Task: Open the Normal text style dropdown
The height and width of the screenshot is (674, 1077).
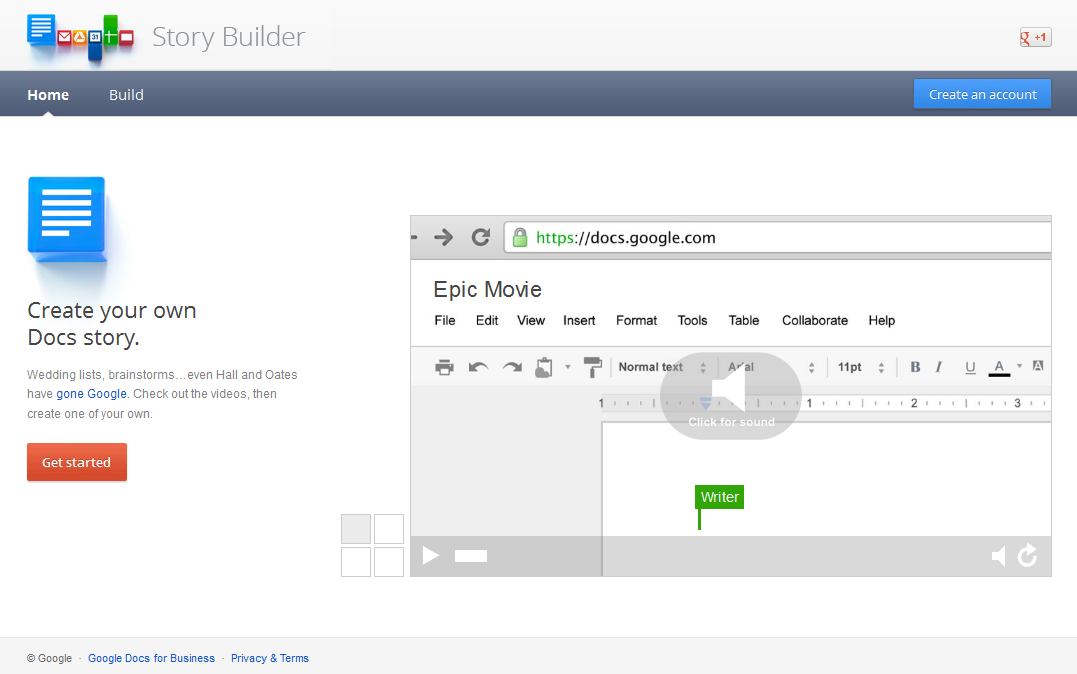Action: click(652, 367)
